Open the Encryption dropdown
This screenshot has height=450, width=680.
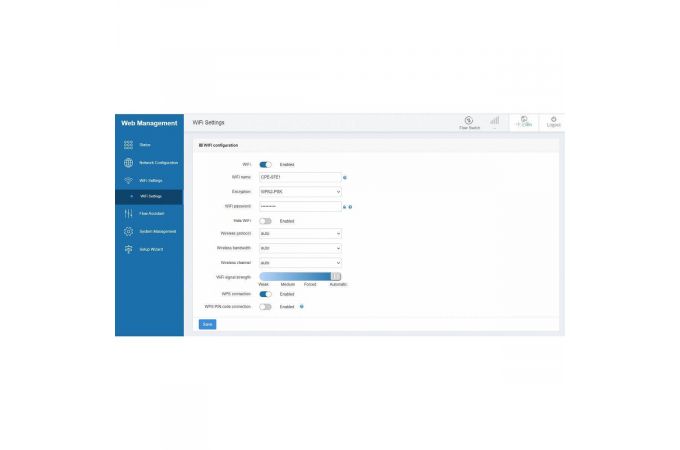300,191
